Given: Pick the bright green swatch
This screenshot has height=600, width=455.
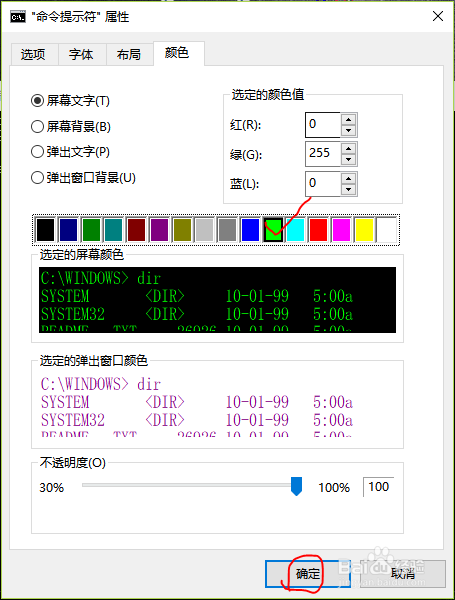Looking at the screenshot, I should (x=273, y=230).
